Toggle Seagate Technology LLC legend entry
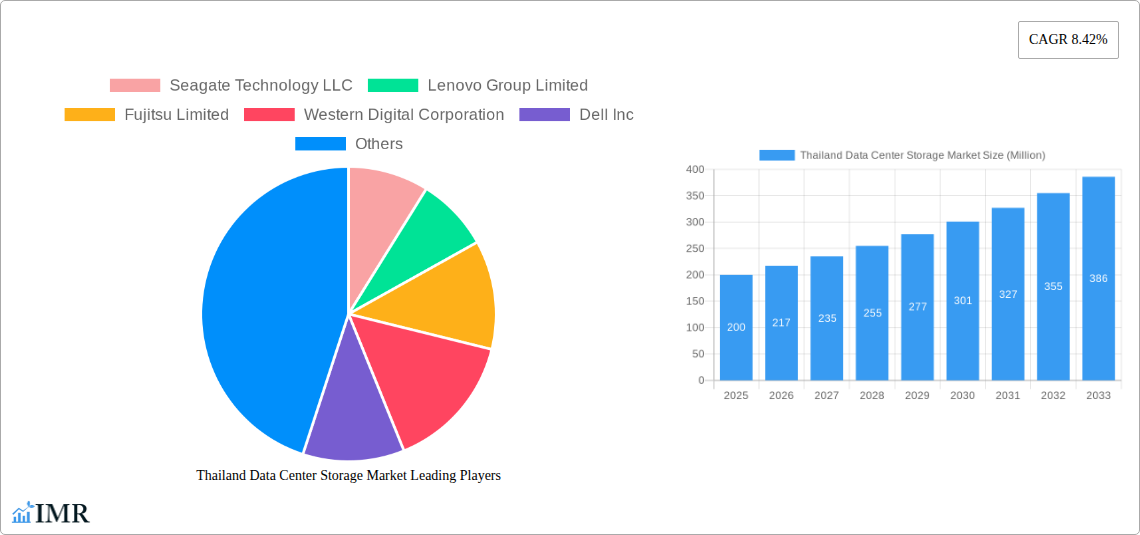Screen dimensions: 1140x535 point(231,86)
